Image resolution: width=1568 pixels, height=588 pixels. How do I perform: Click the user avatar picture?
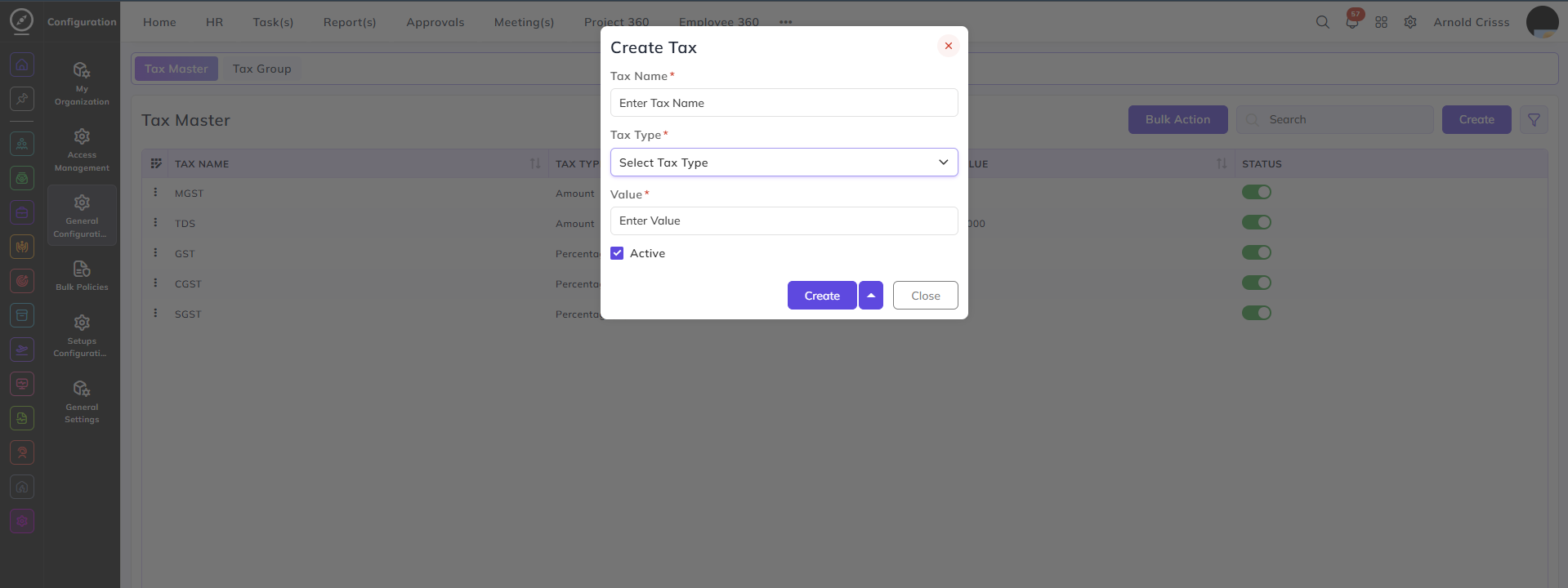[x=1543, y=22]
